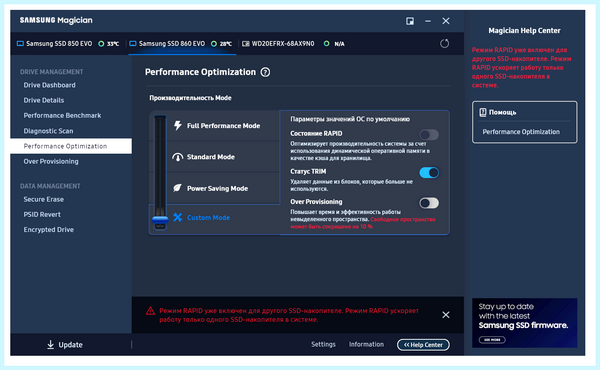The width and height of the screenshot is (600, 370).
Task: Click the Update download arrow icon
Action: [51, 345]
